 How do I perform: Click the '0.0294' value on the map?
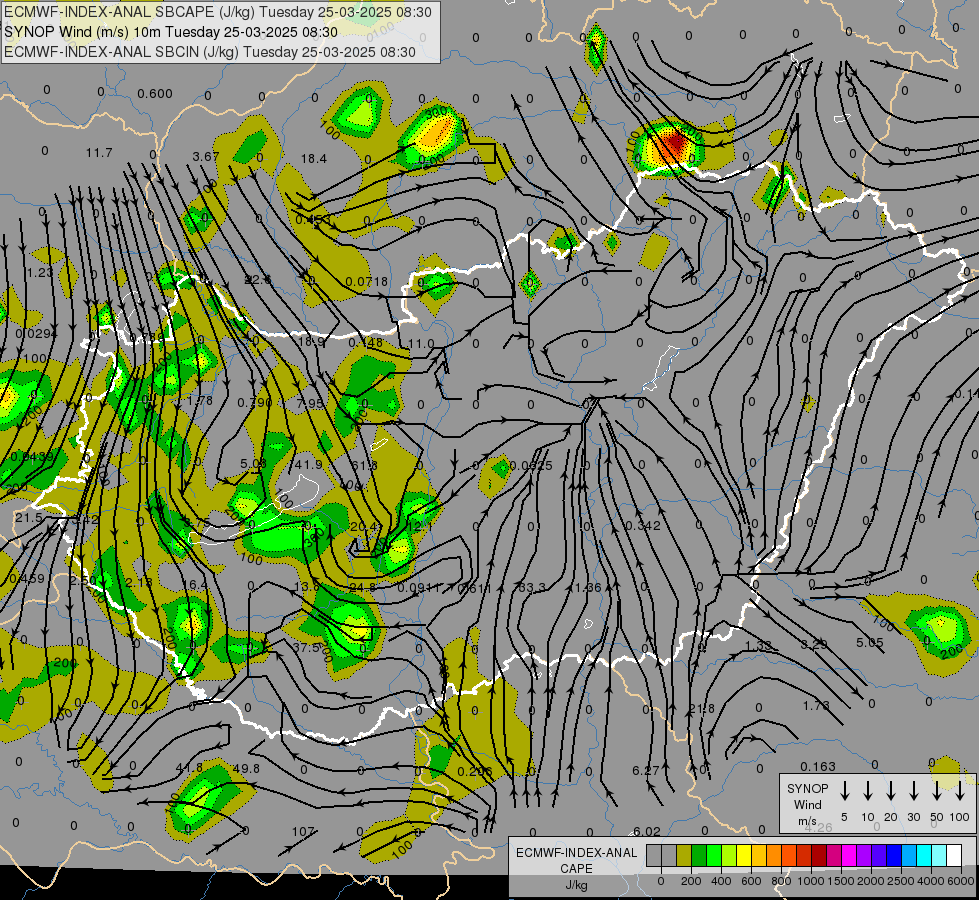pyautogui.click(x=36, y=334)
